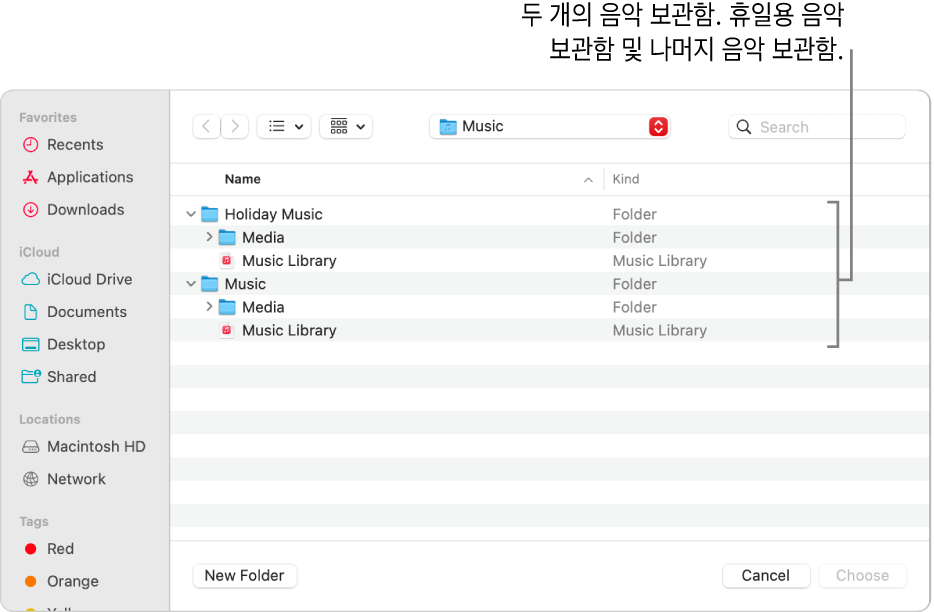Open Desktop in the sidebar

click(76, 344)
